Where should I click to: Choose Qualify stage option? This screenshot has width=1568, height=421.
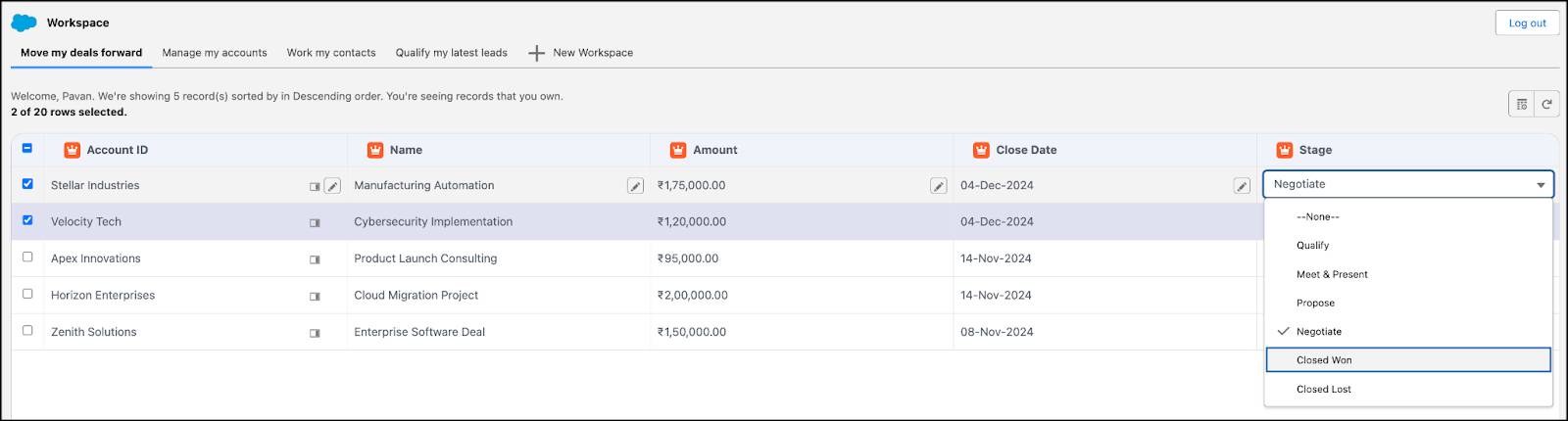[1408, 246]
